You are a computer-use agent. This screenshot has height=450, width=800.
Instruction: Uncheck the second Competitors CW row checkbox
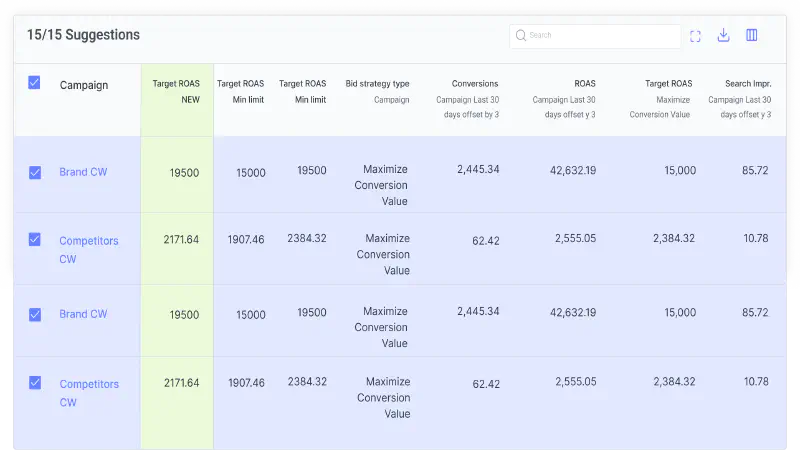[35, 383]
